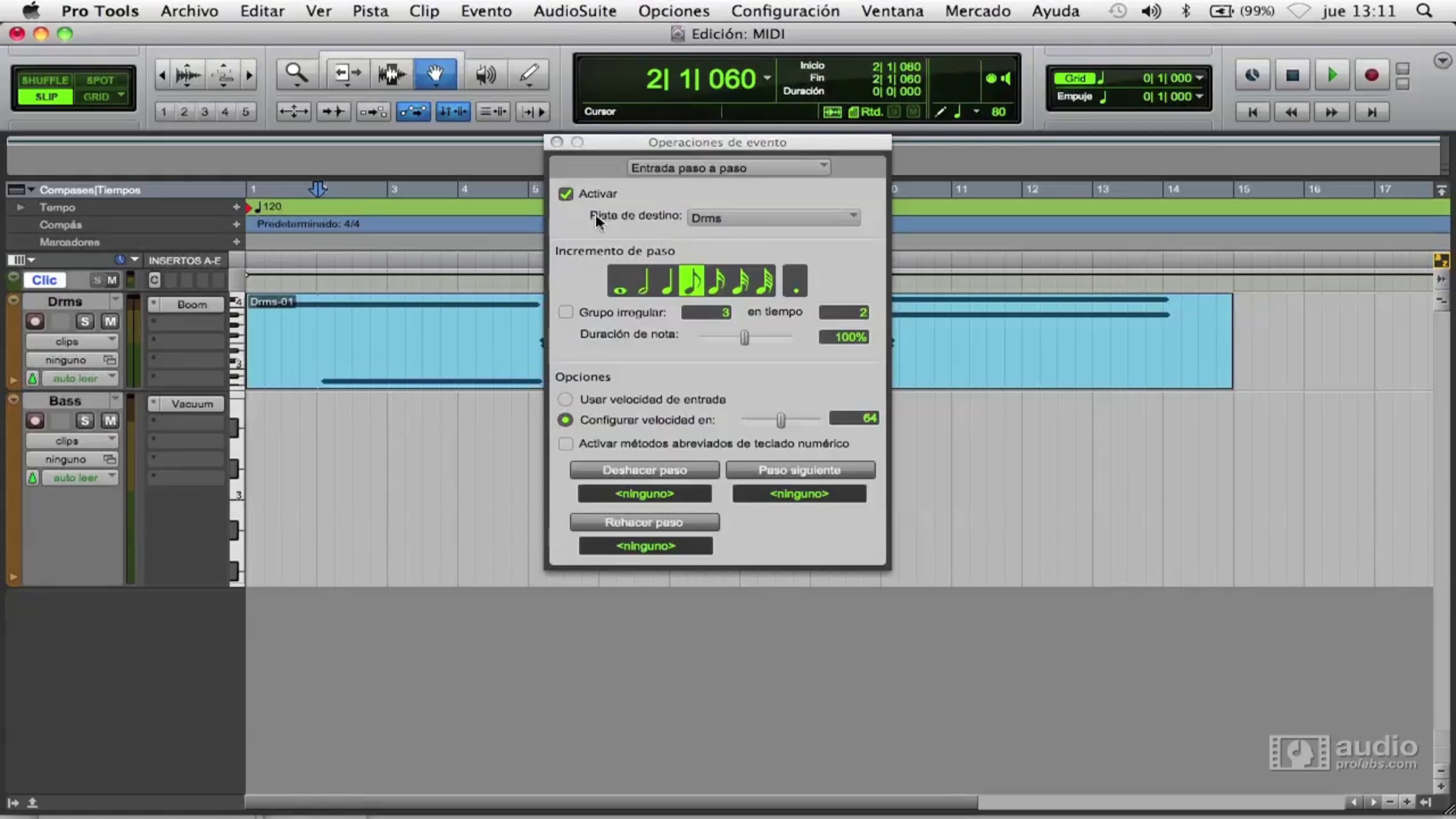Viewport: 1456px width, 819px height.
Task: Open the Evento menu
Action: click(x=486, y=11)
